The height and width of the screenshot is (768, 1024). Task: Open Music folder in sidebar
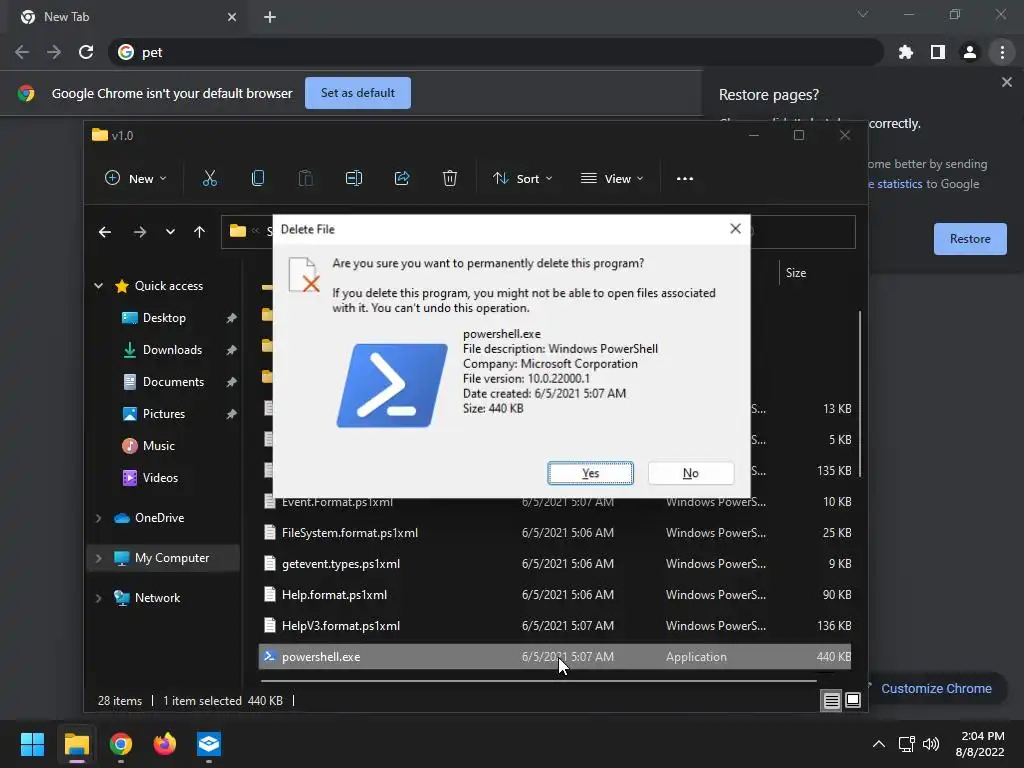(158, 445)
